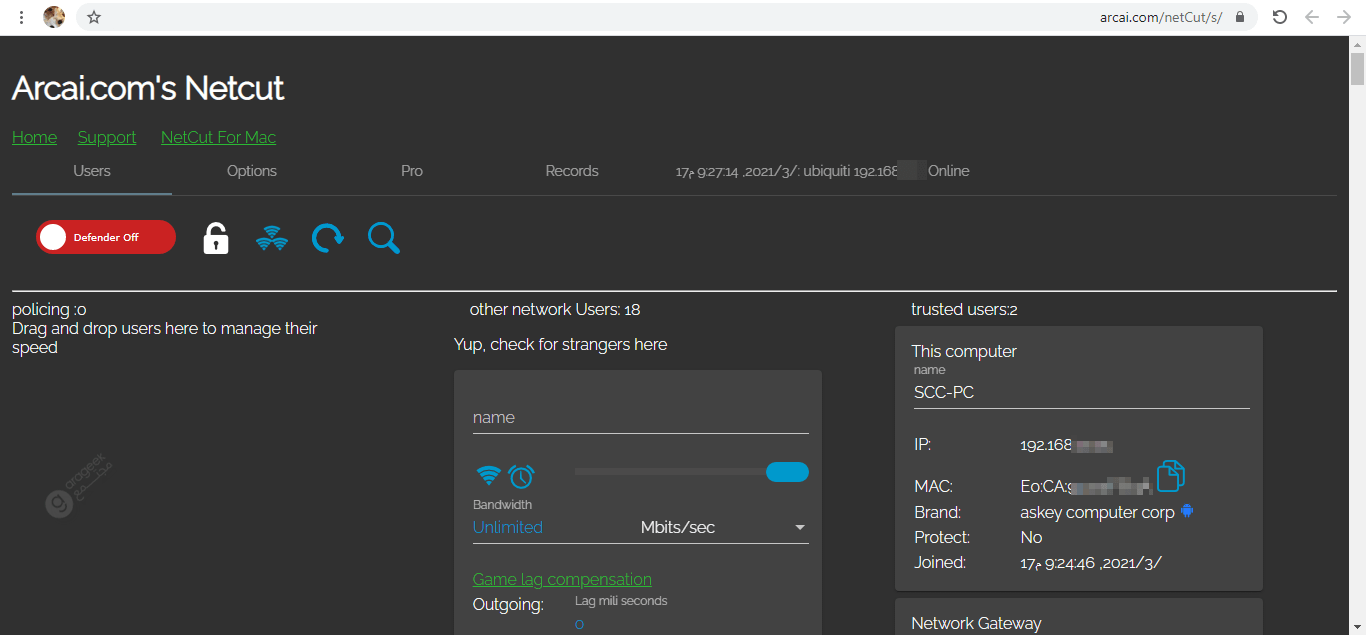Open the Mbits/sec unit dropdown
Viewport: 1366px width, 635px height.
point(724,528)
